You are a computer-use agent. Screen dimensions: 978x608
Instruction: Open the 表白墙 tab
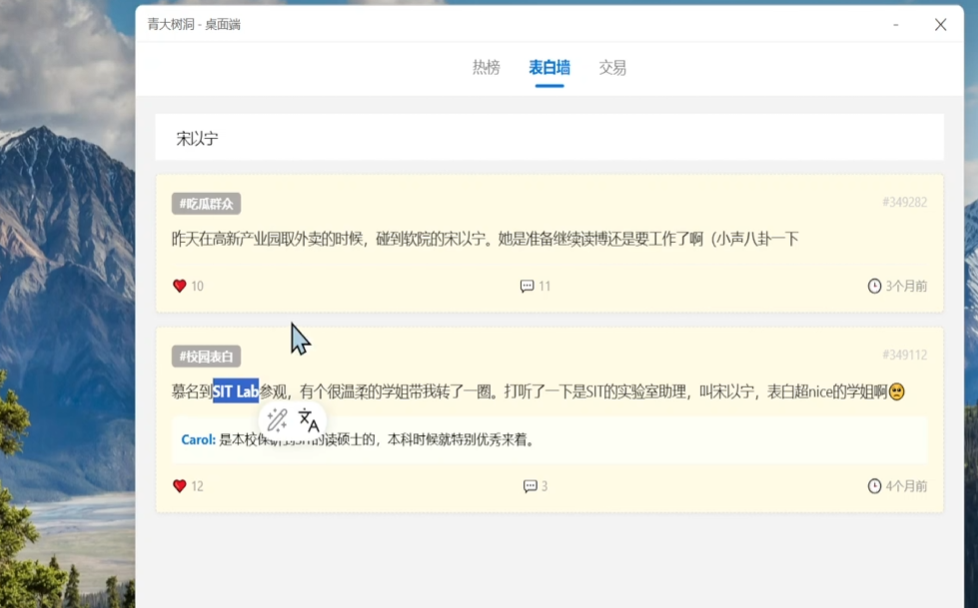coord(548,67)
